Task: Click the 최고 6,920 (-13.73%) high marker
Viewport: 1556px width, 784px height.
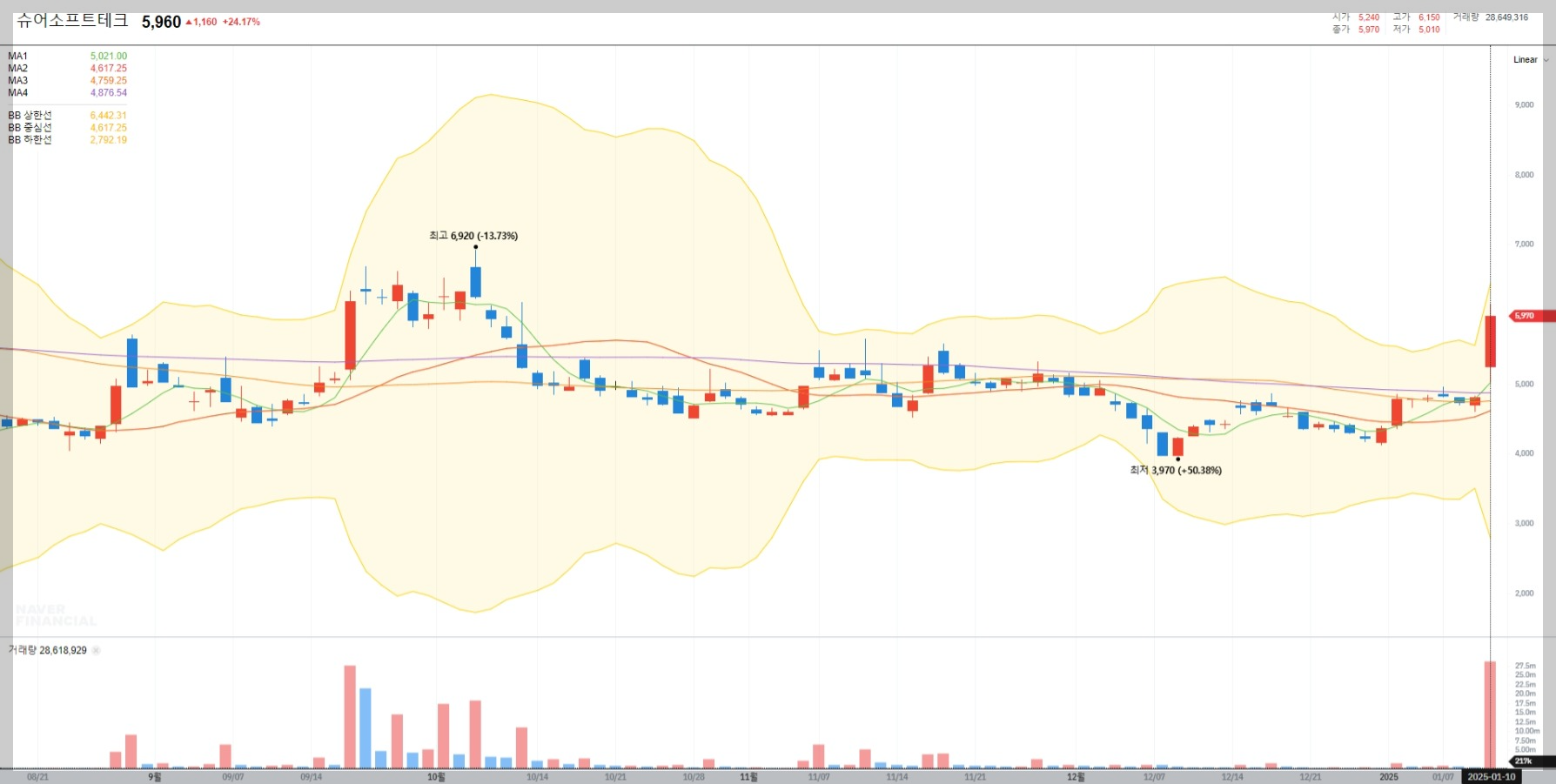Action: click(473, 236)
